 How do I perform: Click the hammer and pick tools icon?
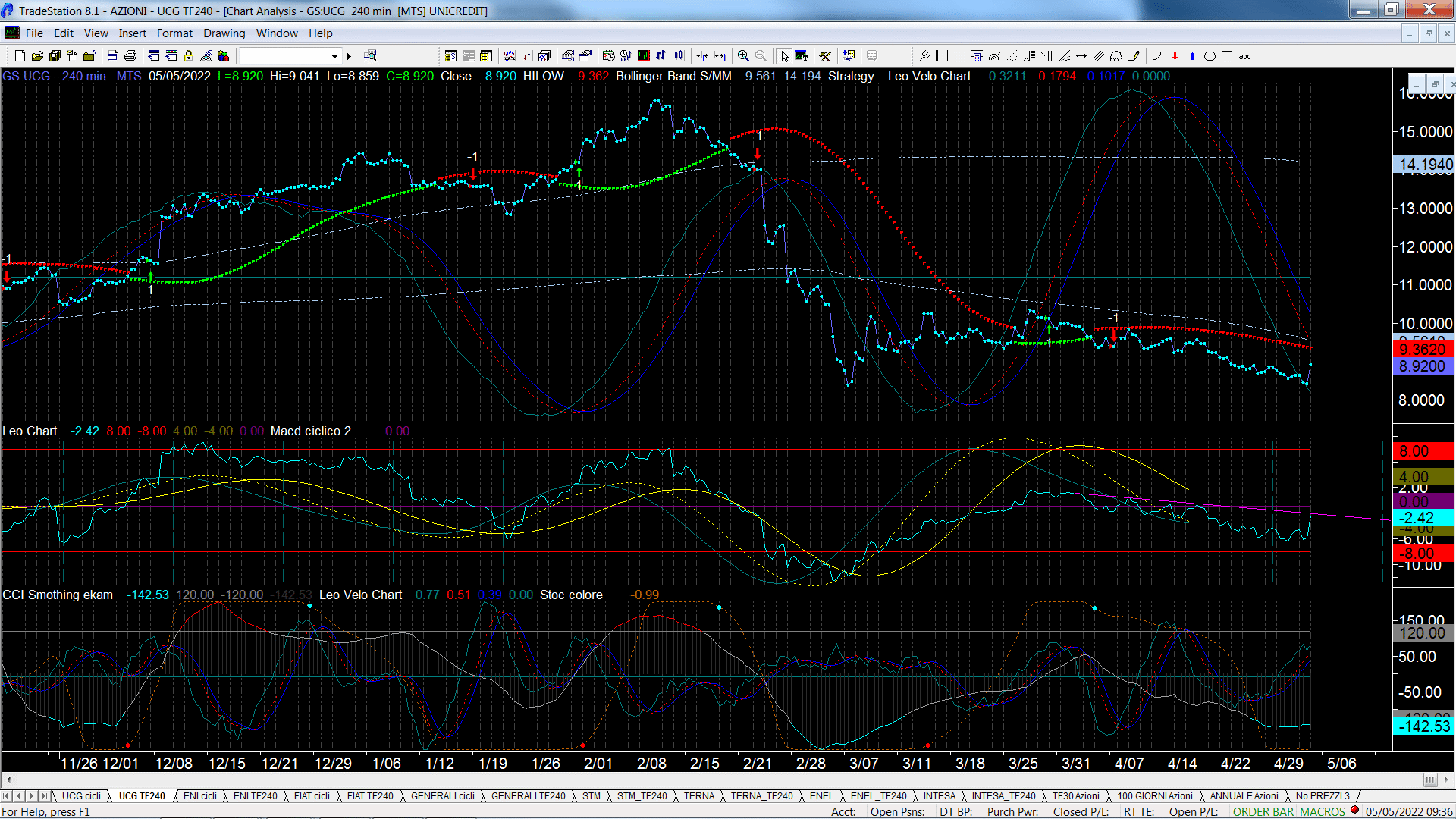(x=825, y=56)
